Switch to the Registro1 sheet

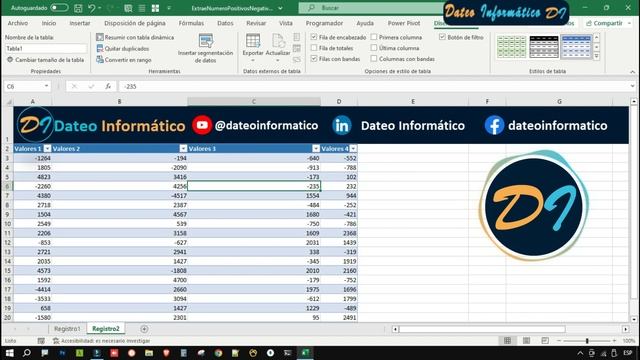tap(67, 329)
